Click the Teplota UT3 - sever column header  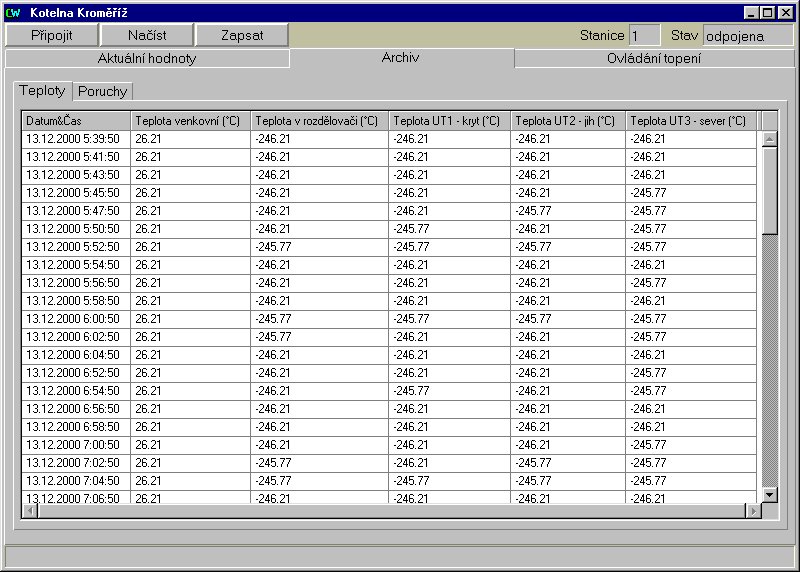691,121
